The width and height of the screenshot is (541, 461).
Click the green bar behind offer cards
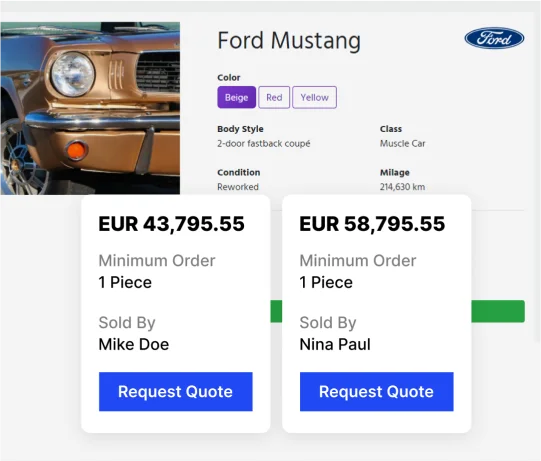tap(498, 311)
